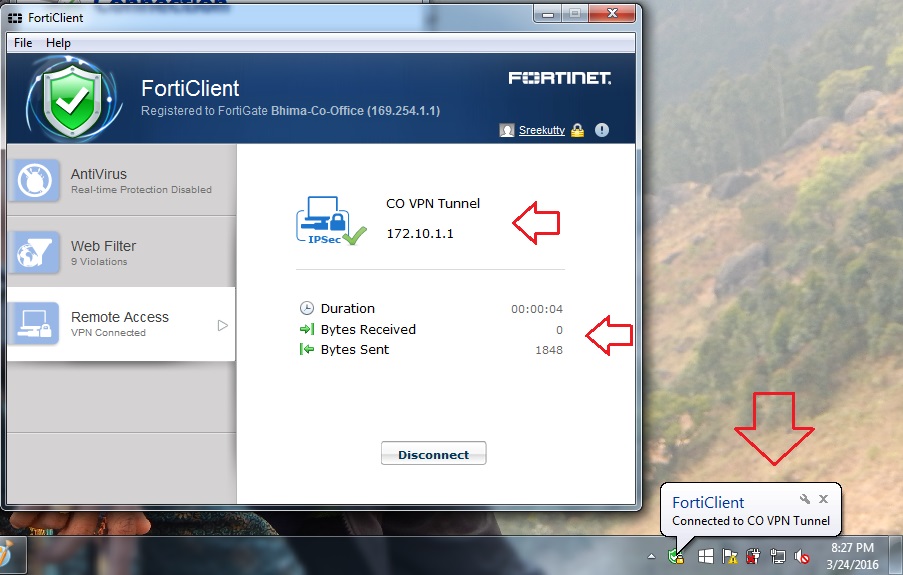The height and width of the screenshot is (575, 903).
Task: Click the yellow padlock icon beside Sreekutty
Action: coord(577,130)
